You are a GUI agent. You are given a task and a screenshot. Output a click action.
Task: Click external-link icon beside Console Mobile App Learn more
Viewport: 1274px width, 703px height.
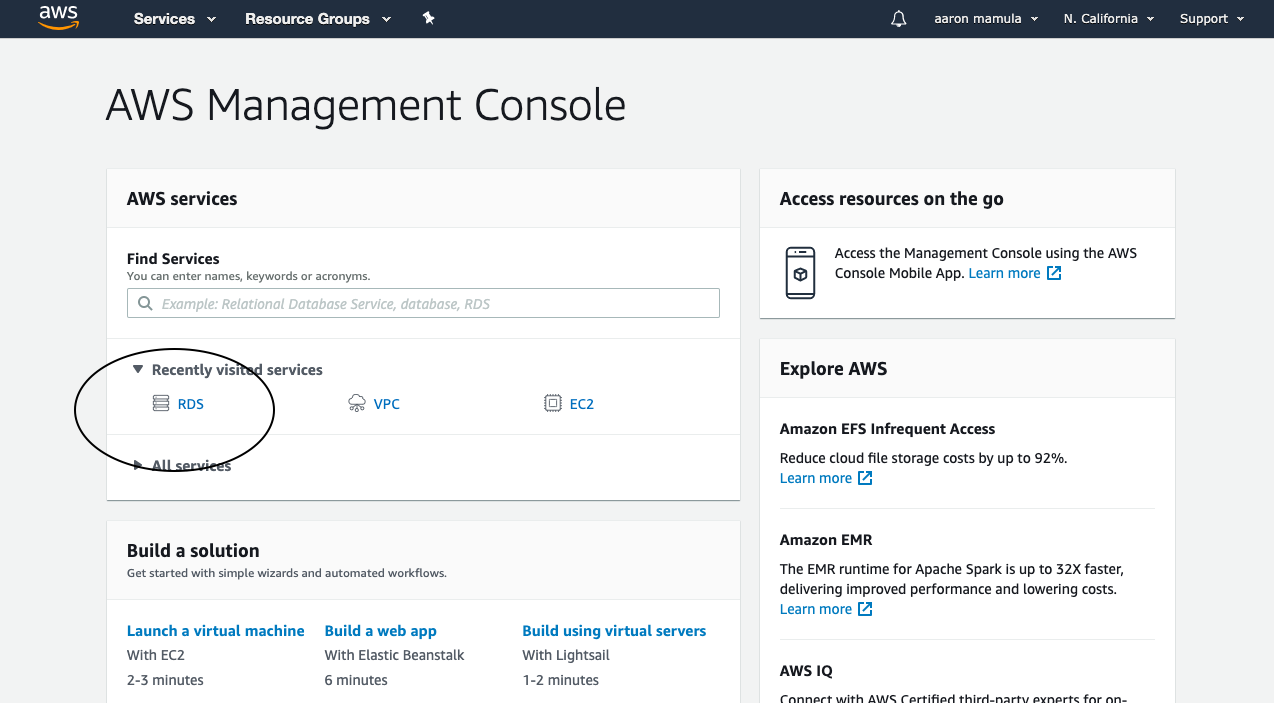pyautogui.click(x=1054, y=273)
